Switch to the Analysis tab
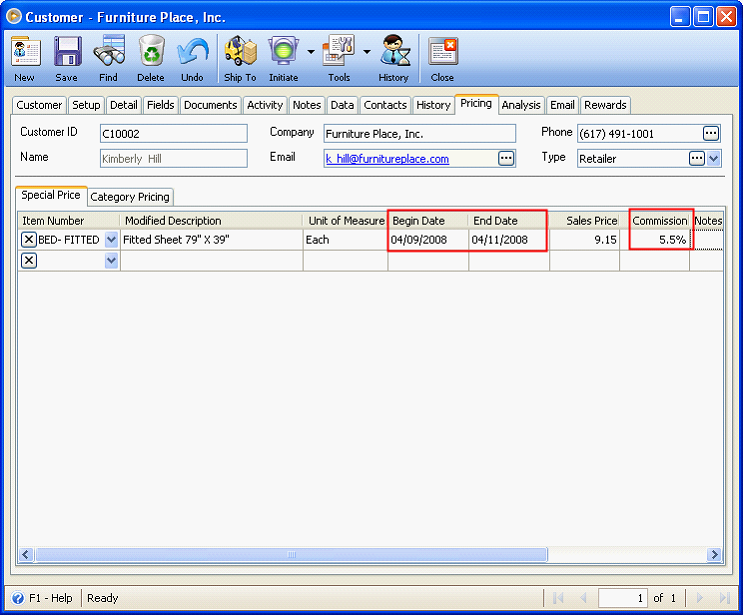 click(521, 105)
